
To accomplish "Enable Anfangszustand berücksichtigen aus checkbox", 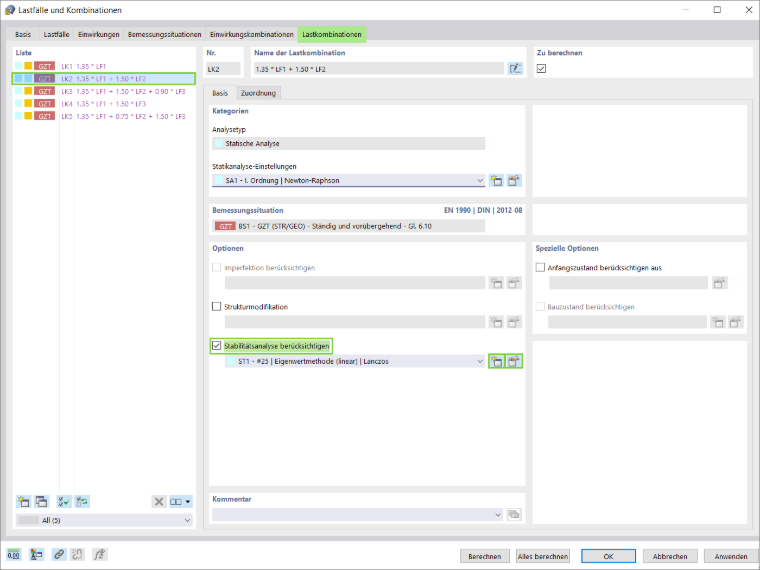I will tap(540, 267).
